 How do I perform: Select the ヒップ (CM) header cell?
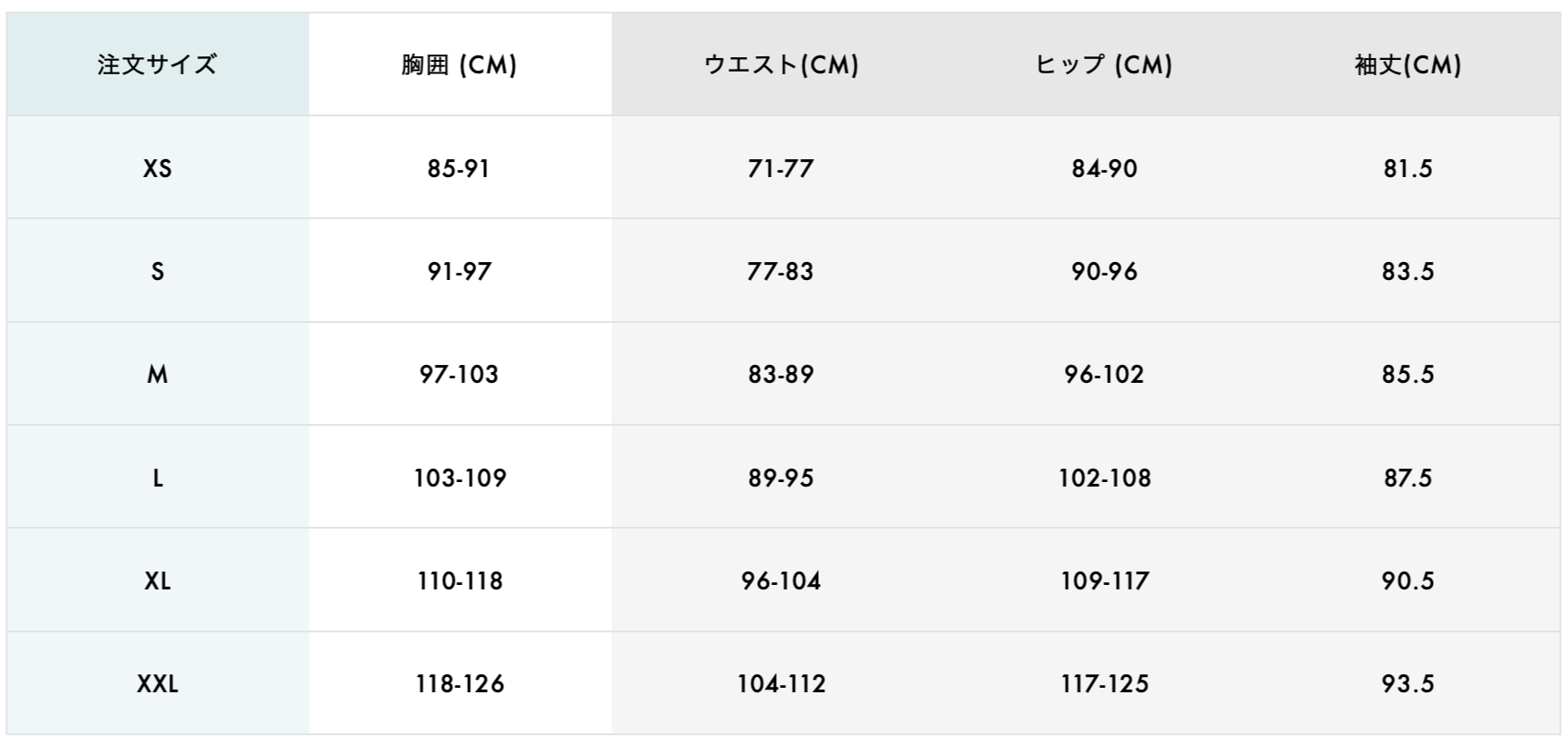[x=1104, y=64]
